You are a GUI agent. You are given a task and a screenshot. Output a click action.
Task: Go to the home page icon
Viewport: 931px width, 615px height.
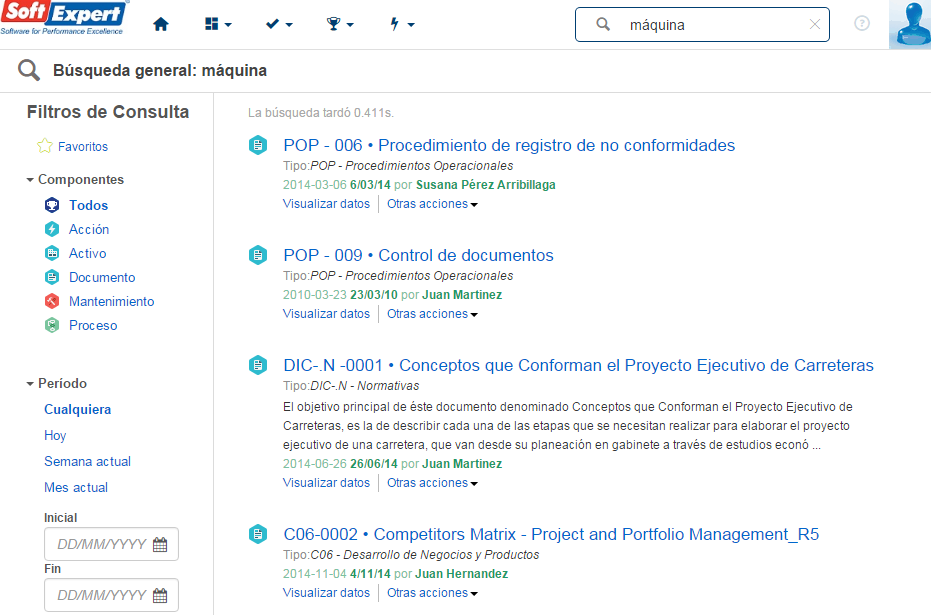[x=160, y=24]
